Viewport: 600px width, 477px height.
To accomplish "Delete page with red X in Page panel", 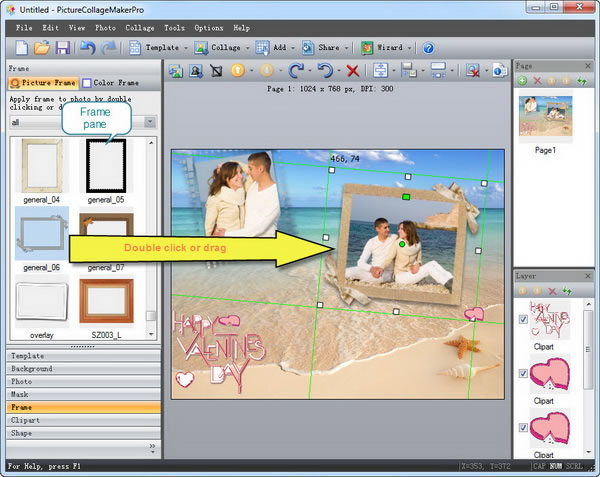I will [537, 80].
